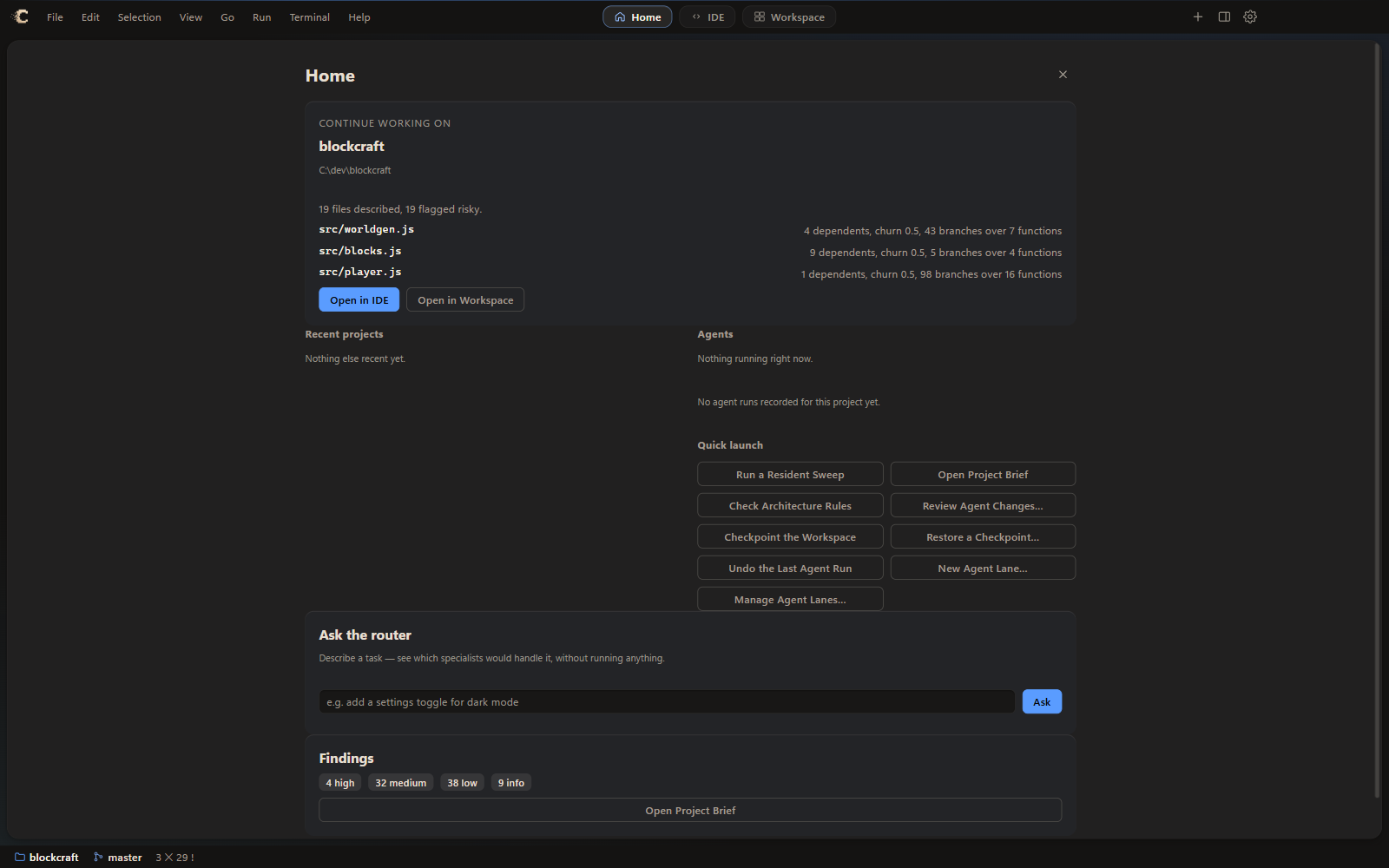Screen dimensions: 1389x868
Task: Select the 32 medium findings chip
Action: click(401, 782)
